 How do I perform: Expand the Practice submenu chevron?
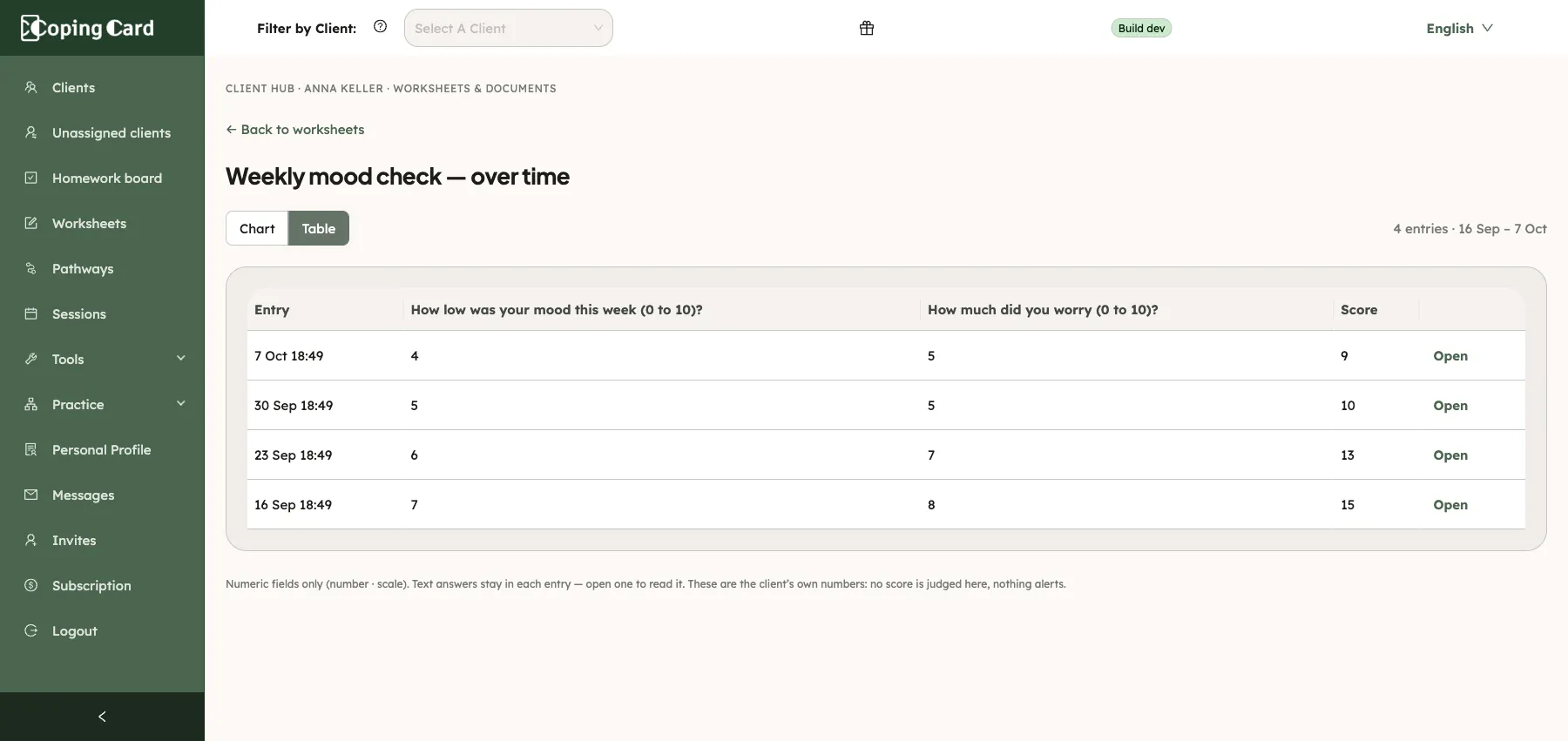[181, 403]
